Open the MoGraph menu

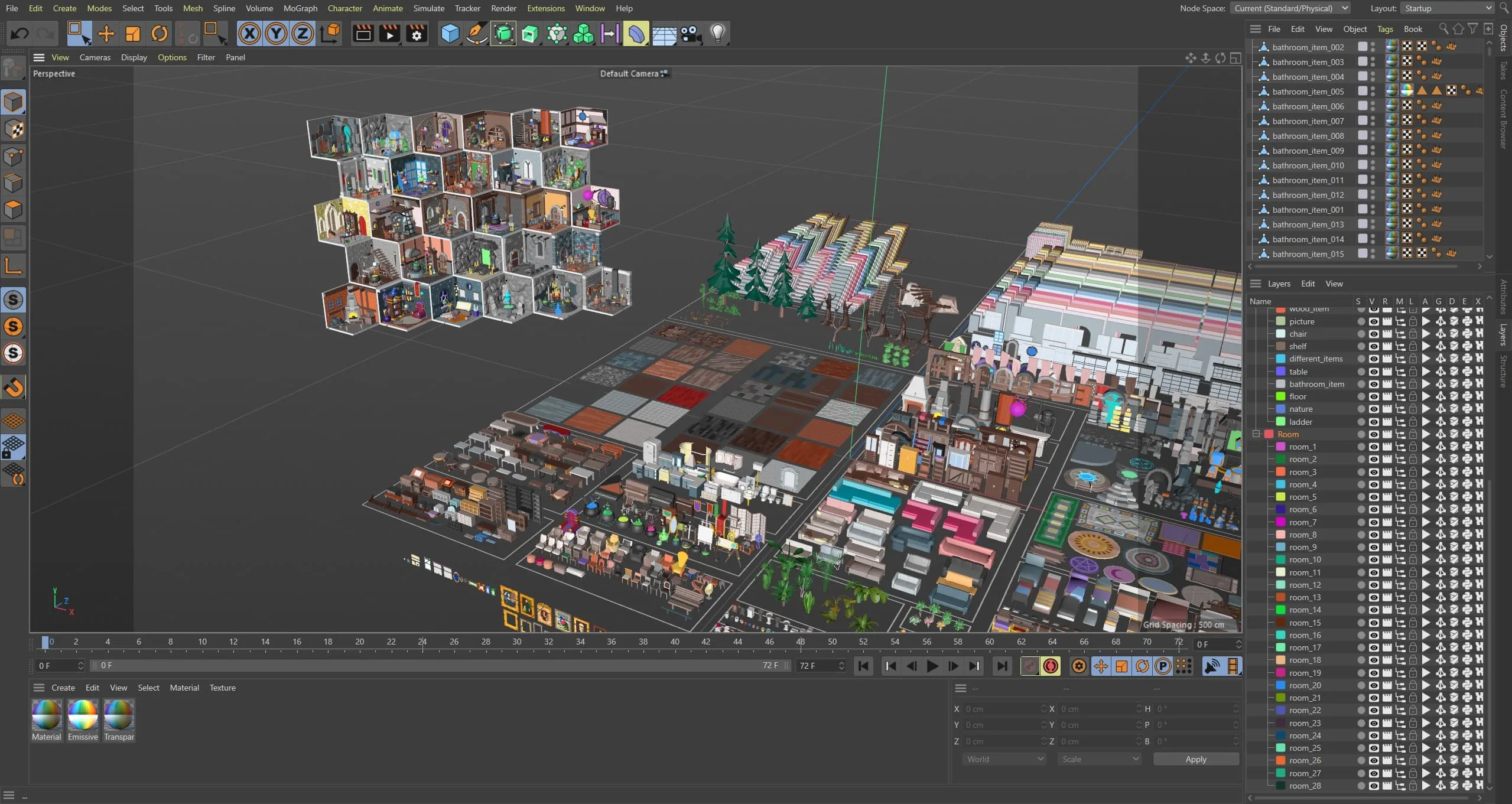[300, 8]
